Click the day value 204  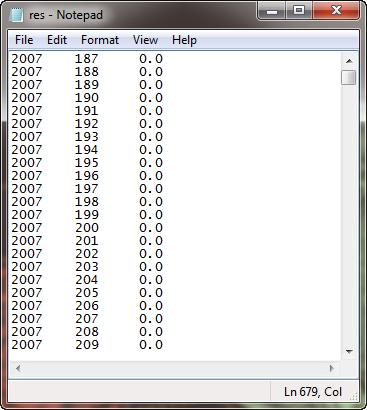(x=86, y=280)
